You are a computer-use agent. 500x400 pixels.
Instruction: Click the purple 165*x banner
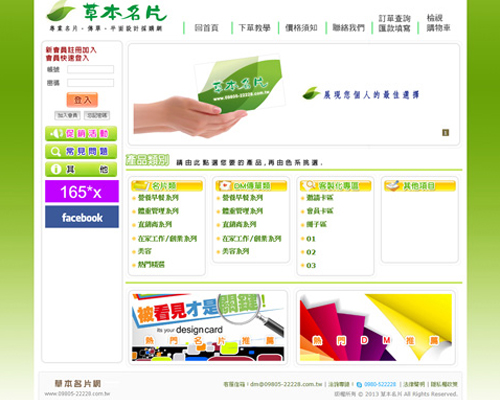tap(82, 191)
